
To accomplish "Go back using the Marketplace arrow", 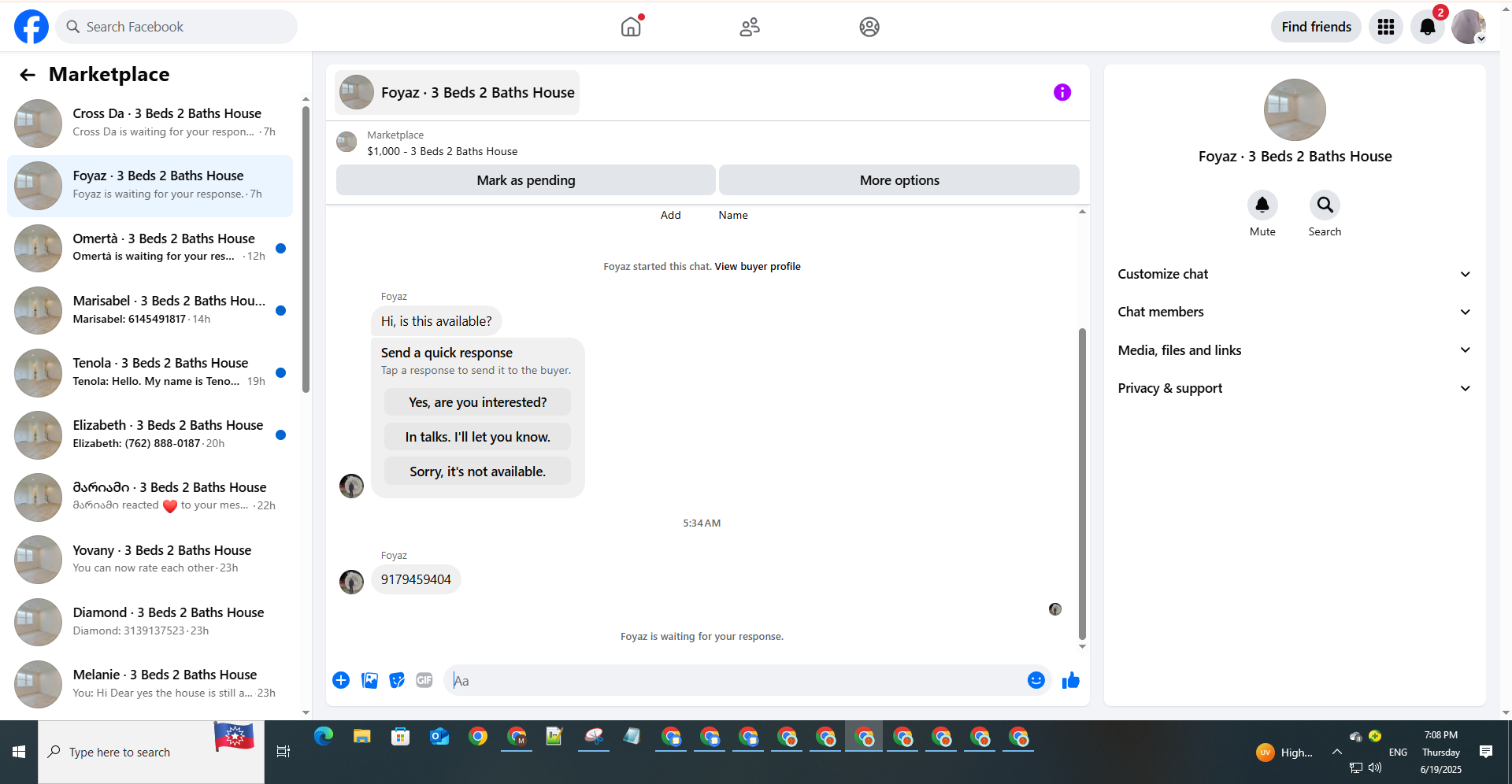I will point(28,75).
